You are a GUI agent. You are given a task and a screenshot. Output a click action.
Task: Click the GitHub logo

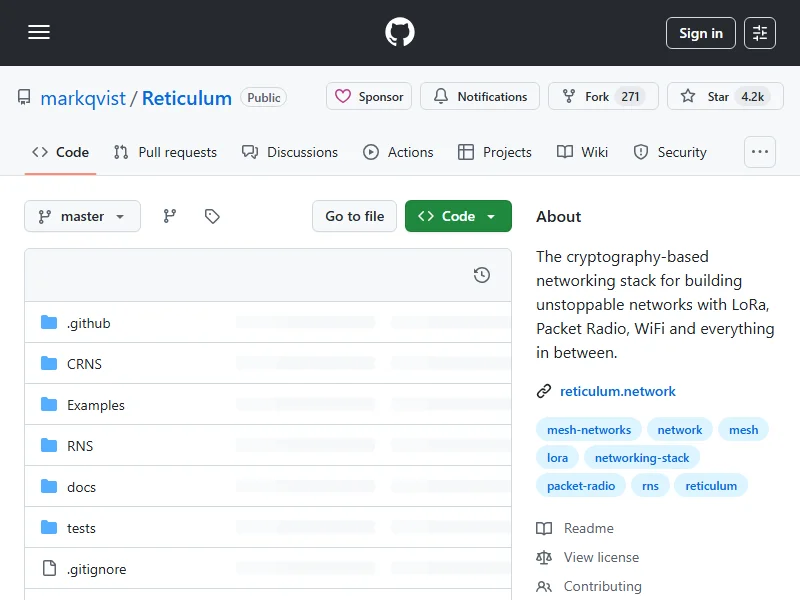click(x=400, y=33)
